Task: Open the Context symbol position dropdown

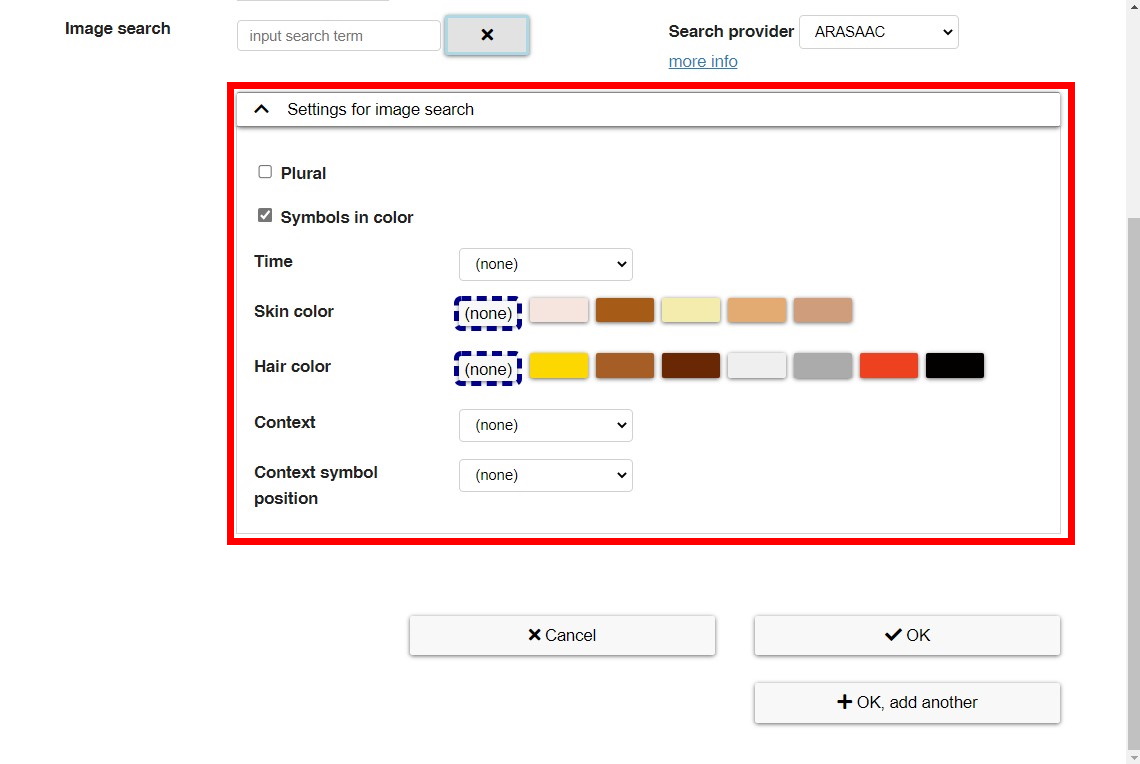Action: click(x=545, y=475)
